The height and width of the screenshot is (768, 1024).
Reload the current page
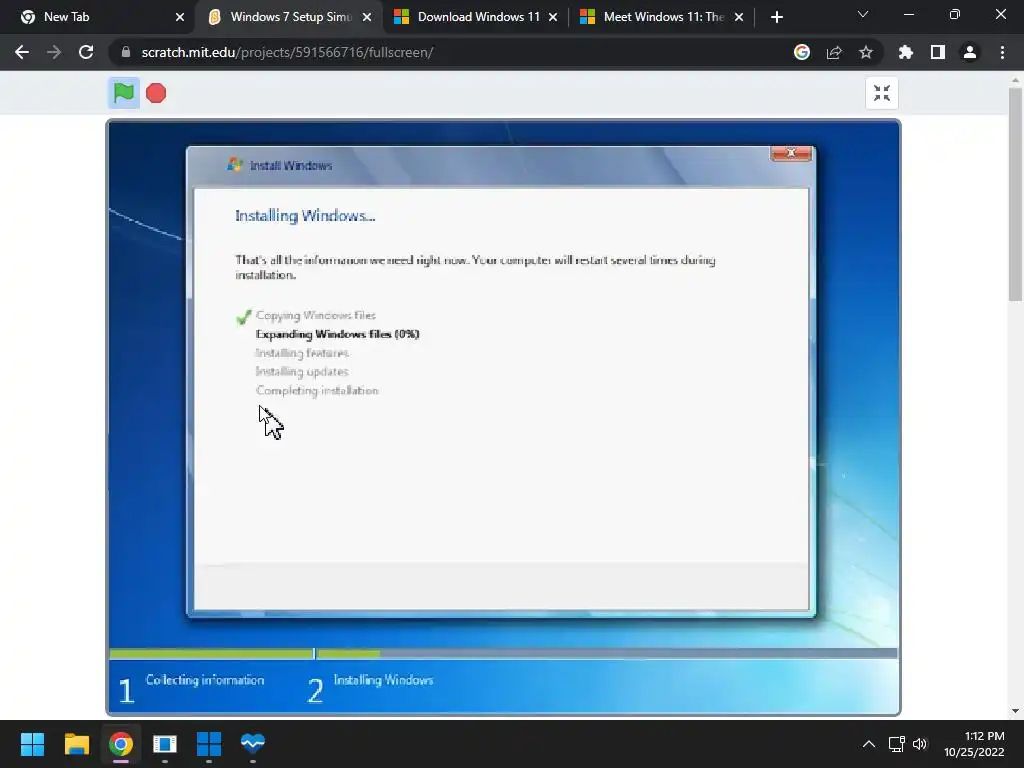coord(86,52)
